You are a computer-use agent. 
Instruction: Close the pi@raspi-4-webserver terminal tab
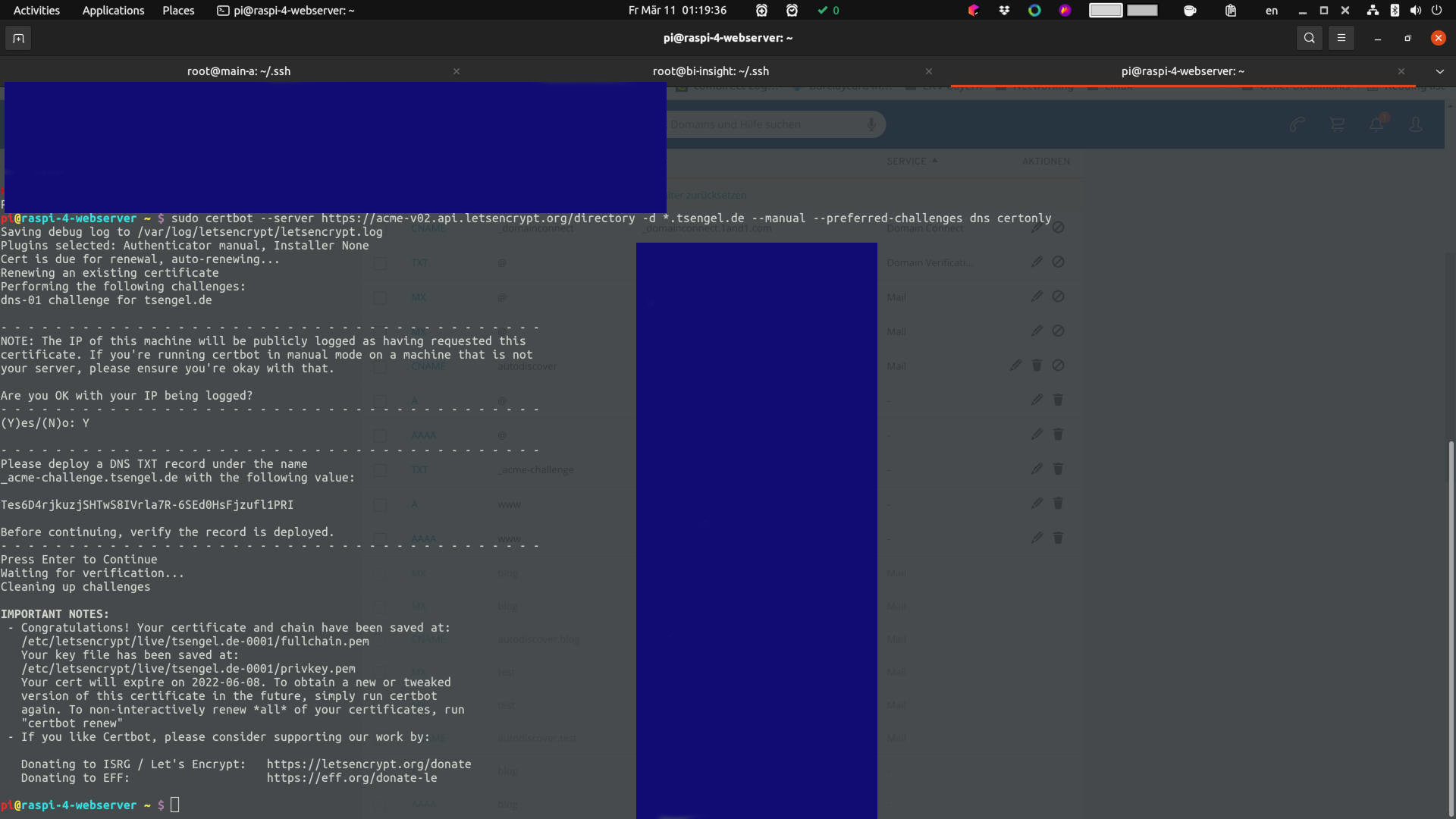coord(1401,71)
